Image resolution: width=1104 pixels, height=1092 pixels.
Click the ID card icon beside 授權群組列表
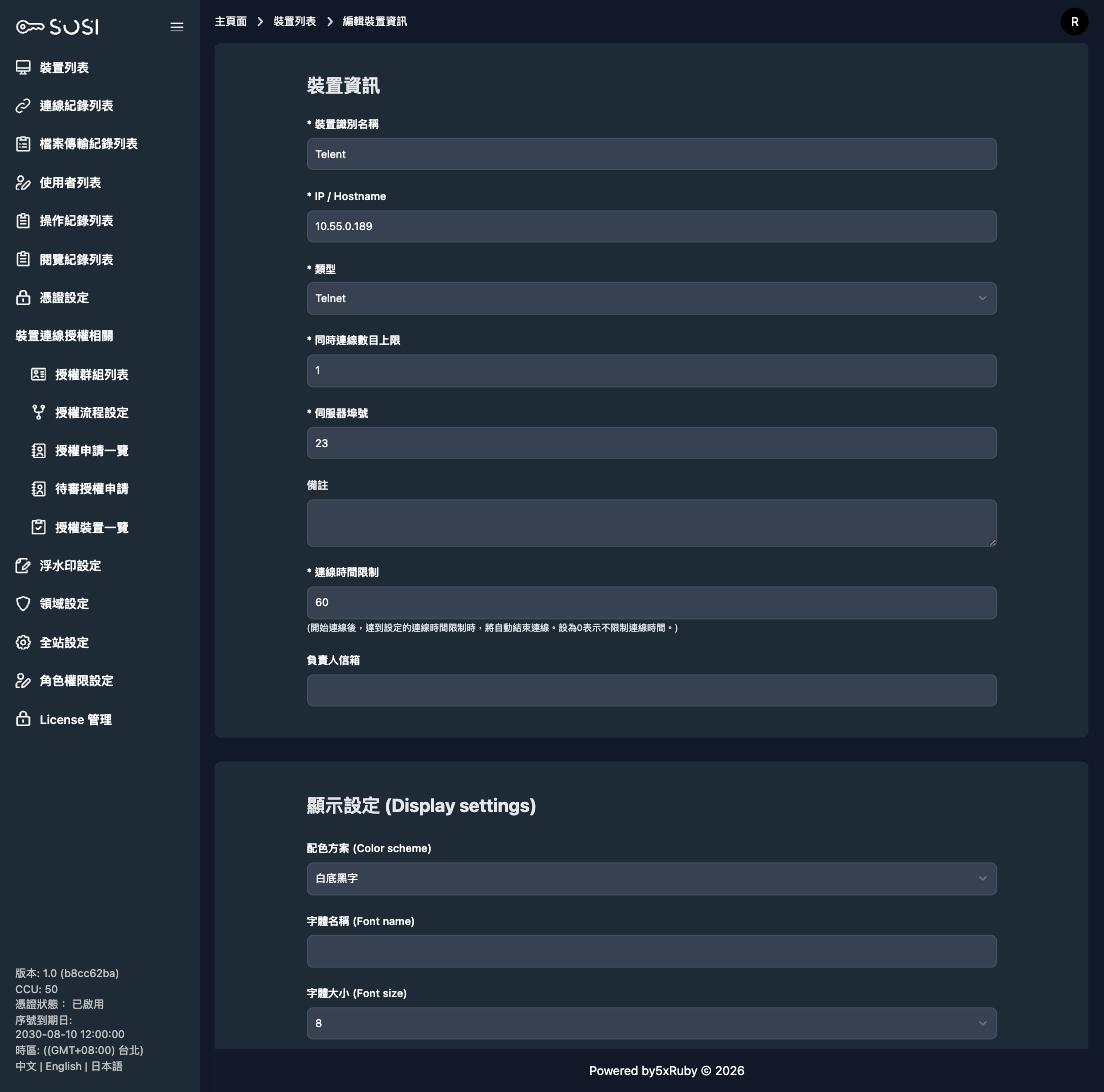39,375
